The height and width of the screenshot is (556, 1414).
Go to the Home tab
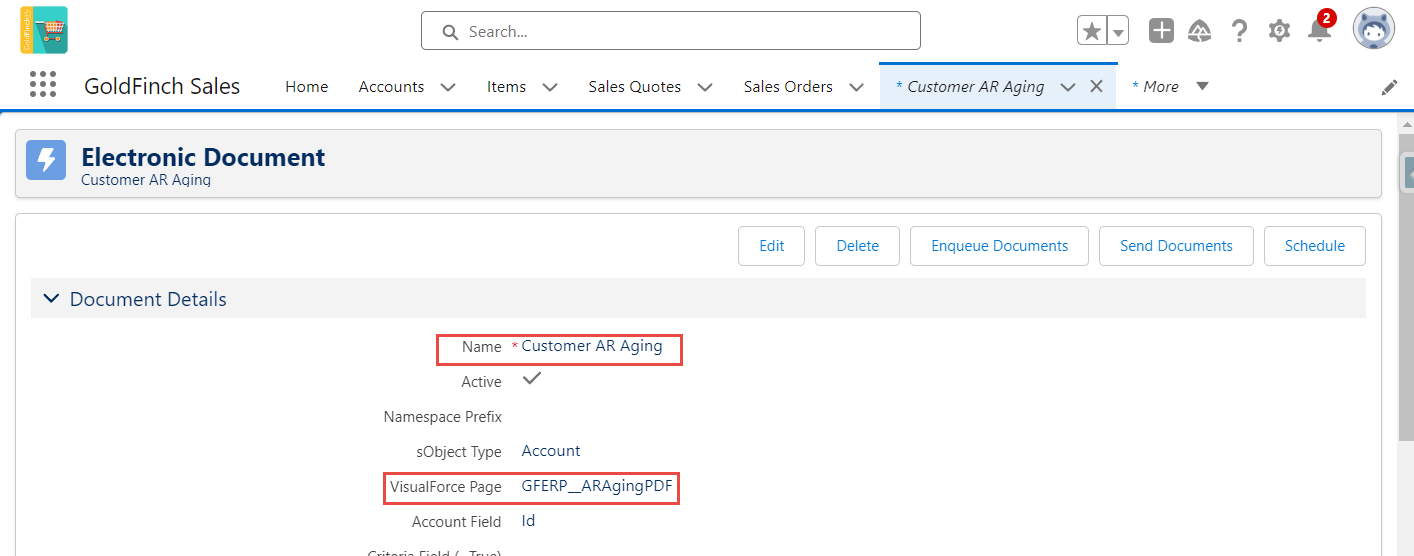[306, 87]
